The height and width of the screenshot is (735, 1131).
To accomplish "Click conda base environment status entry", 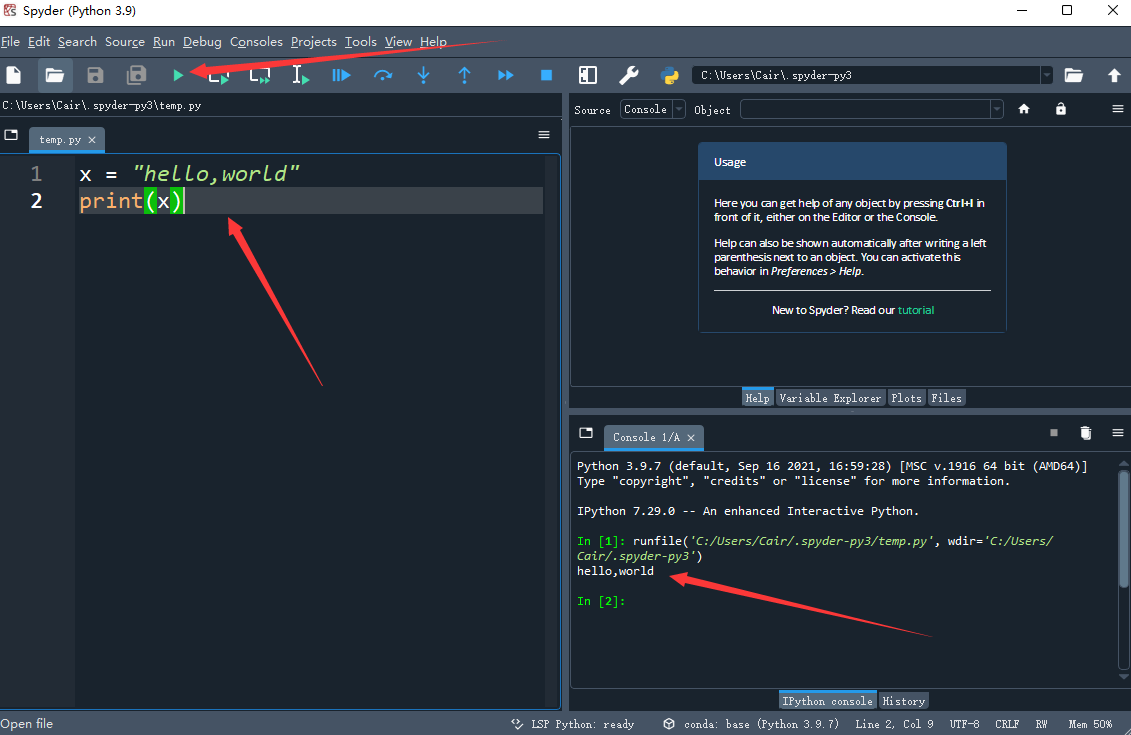I will [x=752, y=724].
